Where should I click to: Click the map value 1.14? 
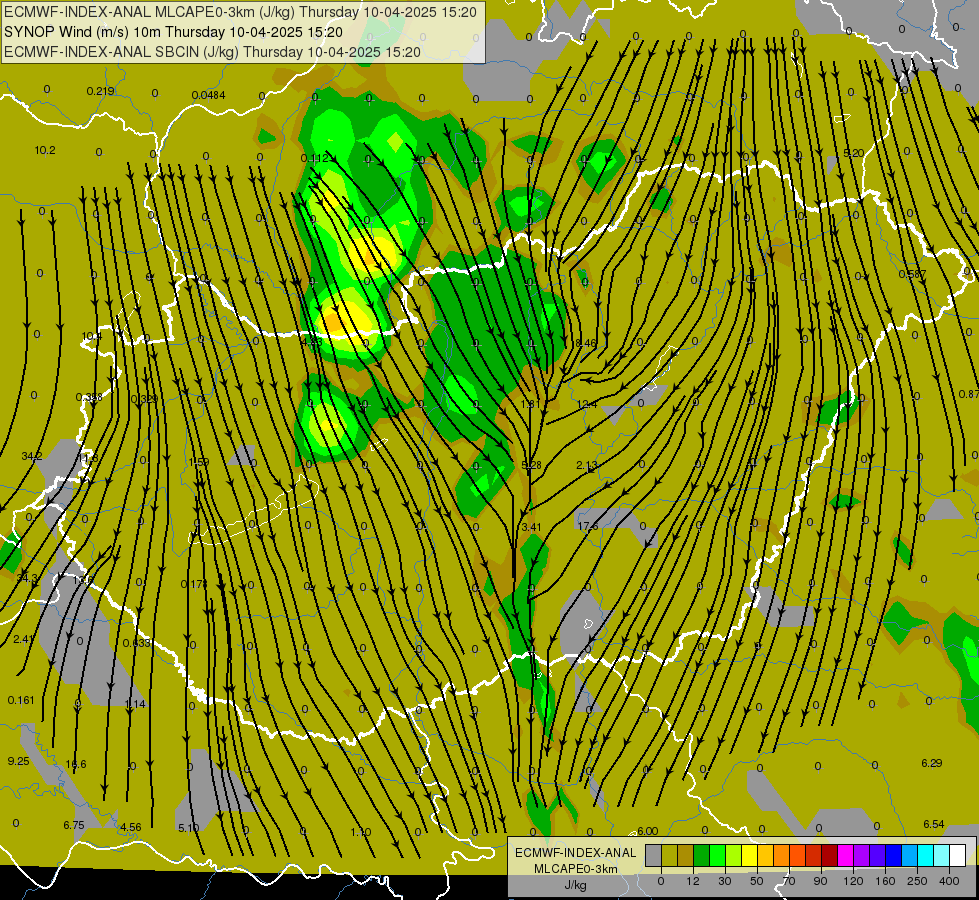click(135, 704)
